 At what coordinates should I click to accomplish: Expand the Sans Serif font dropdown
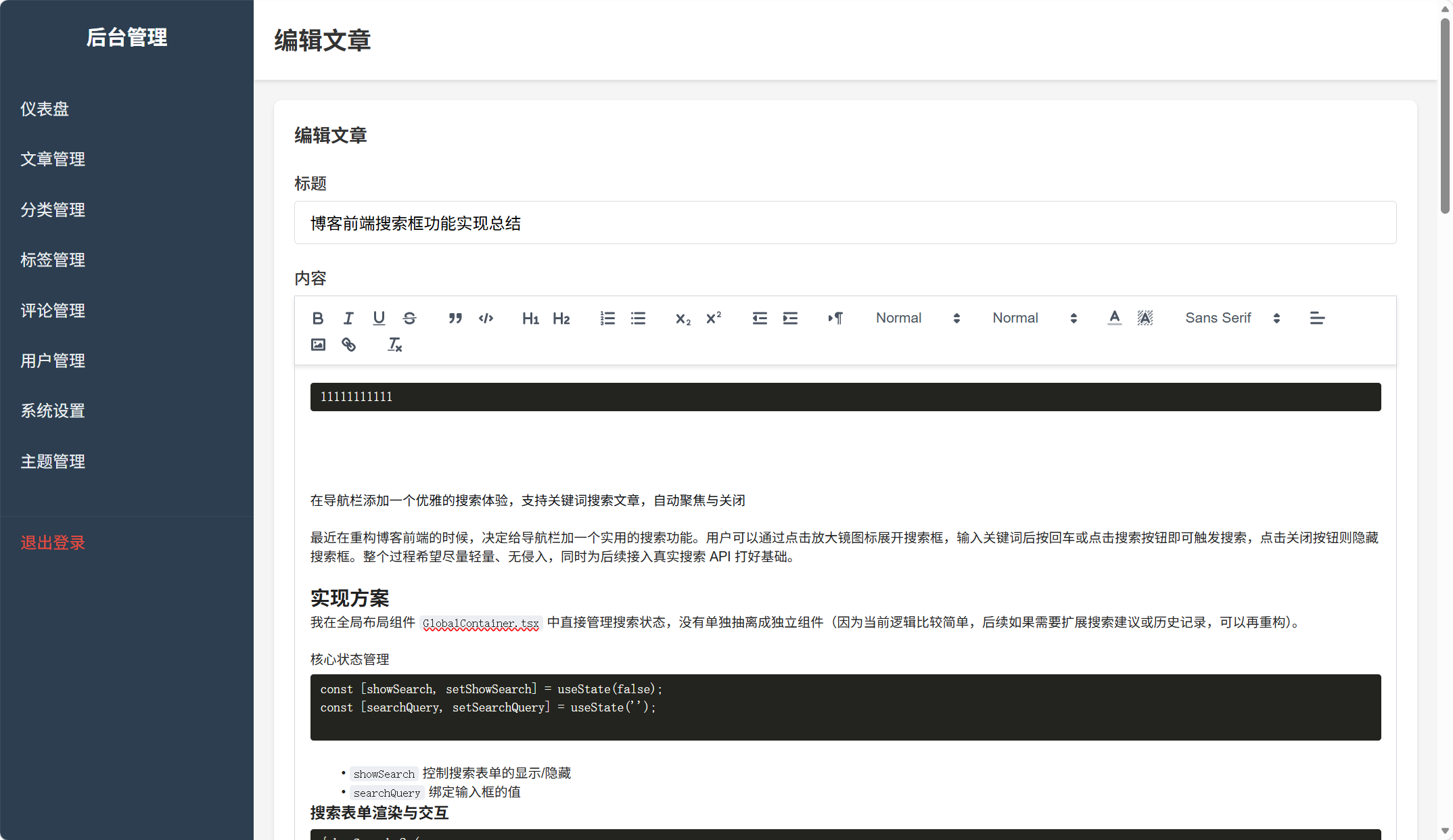pyautogui.click(x=1232, y=318)
